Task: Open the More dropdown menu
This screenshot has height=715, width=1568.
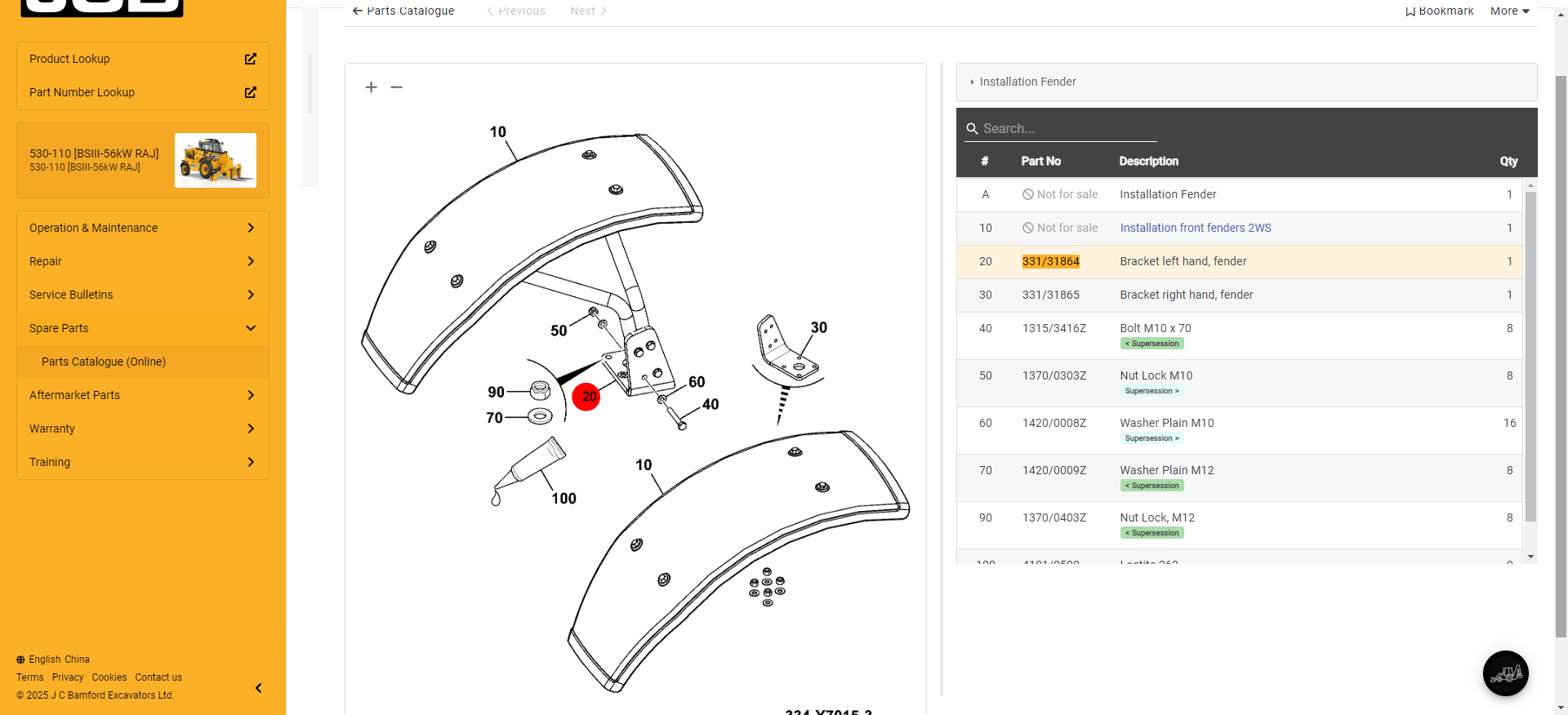Action: [1509, 11]
